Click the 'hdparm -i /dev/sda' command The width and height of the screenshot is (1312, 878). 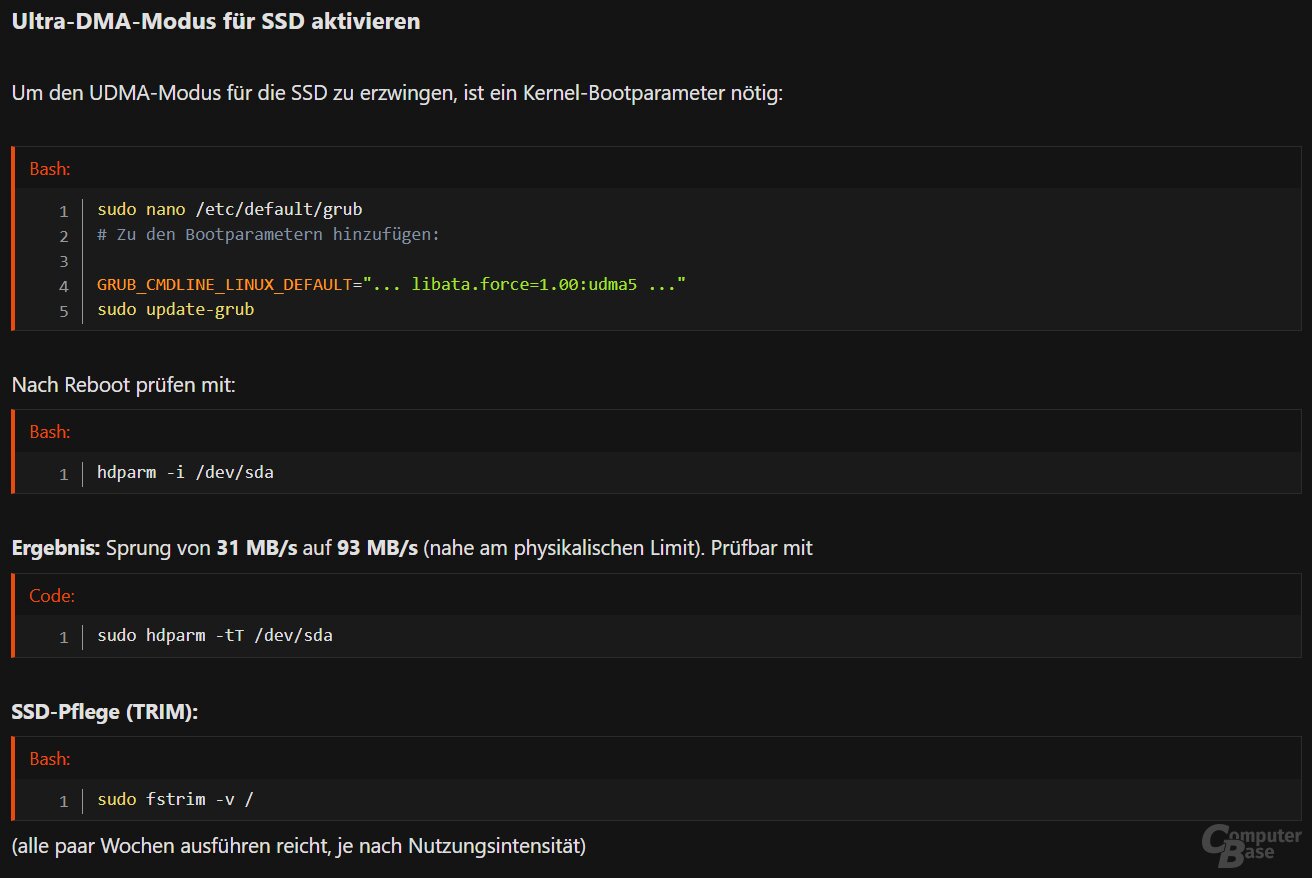pyautogui.click(x=185, y=472)
